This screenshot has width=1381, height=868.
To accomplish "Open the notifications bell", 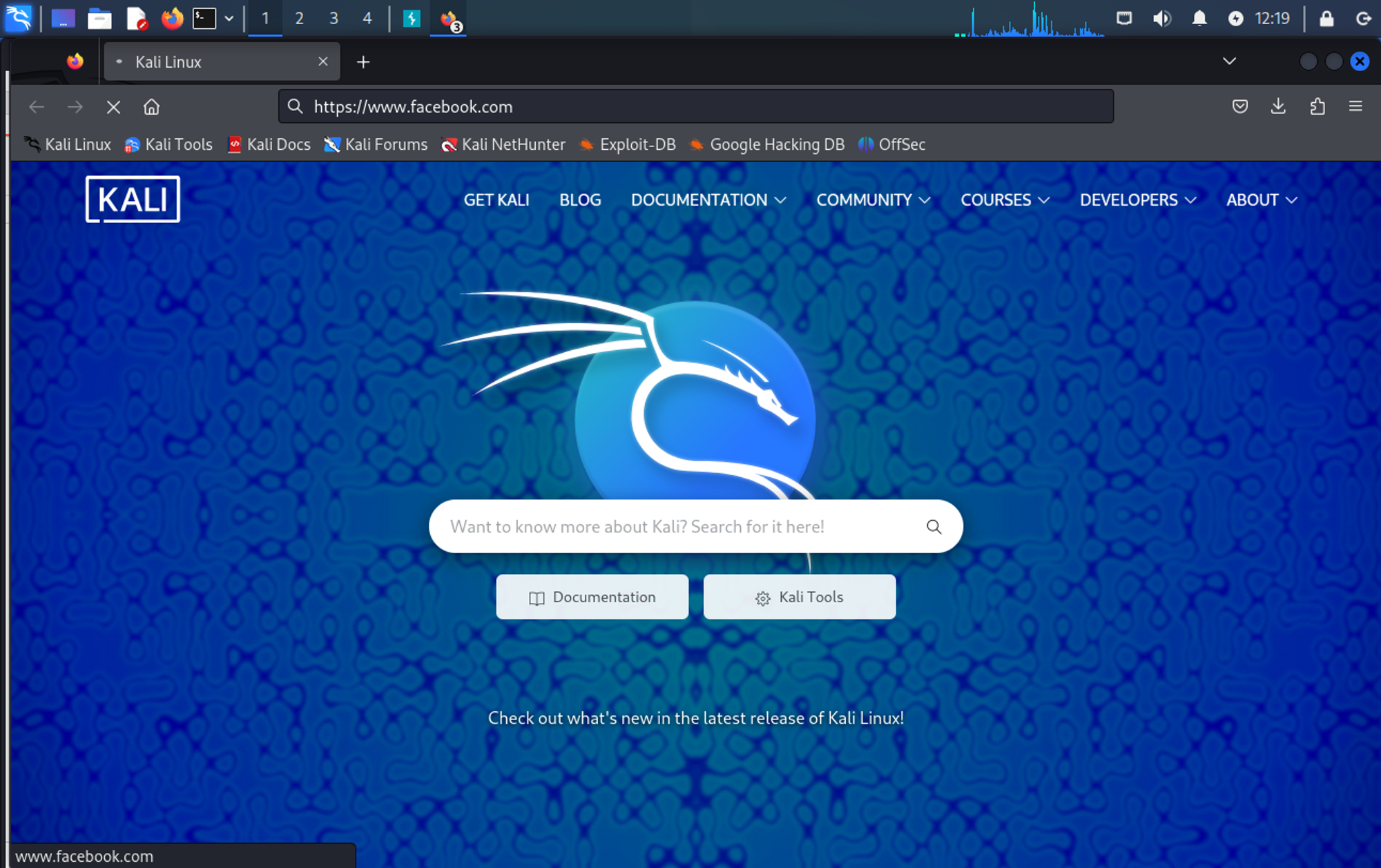I will [x=1199, y=18].
